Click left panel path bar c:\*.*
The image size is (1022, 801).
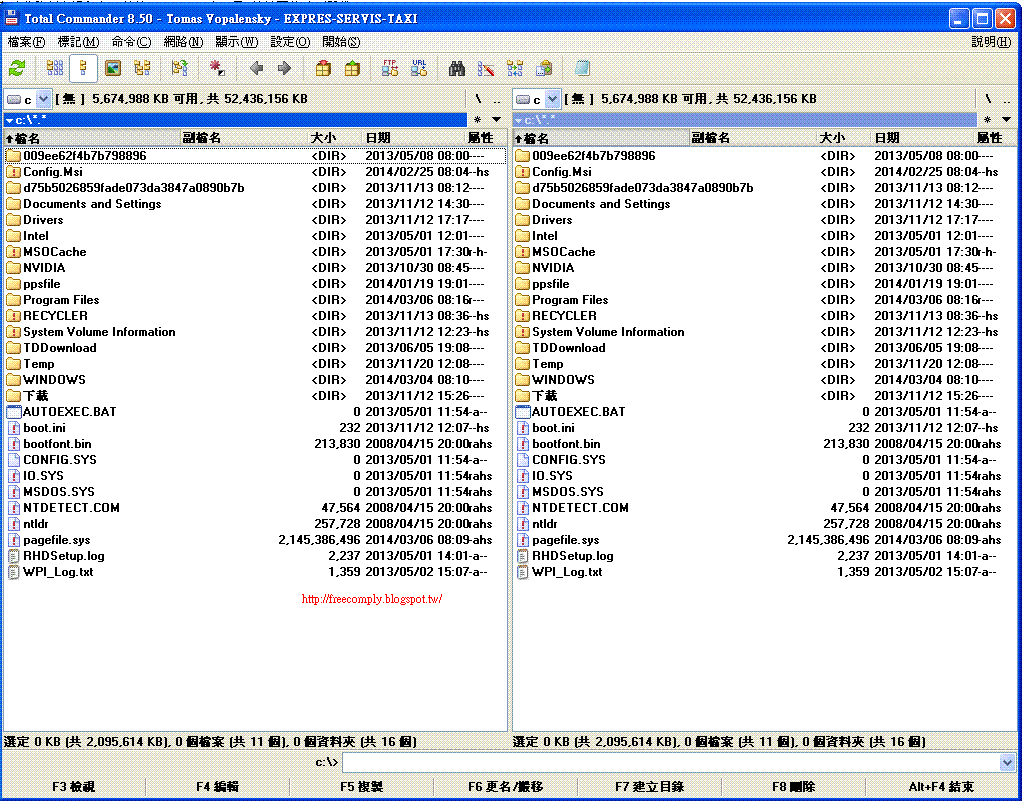[x=235, y=120]
